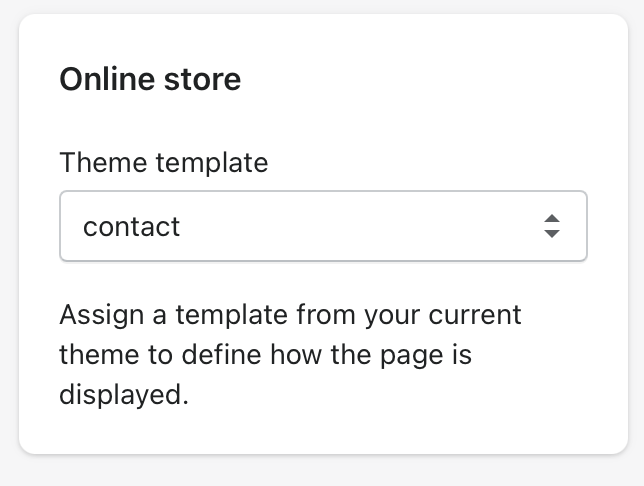Viewport: 644px width, 486px height.
Task: Click the "Online store" card heading
Action: [150, 79]
